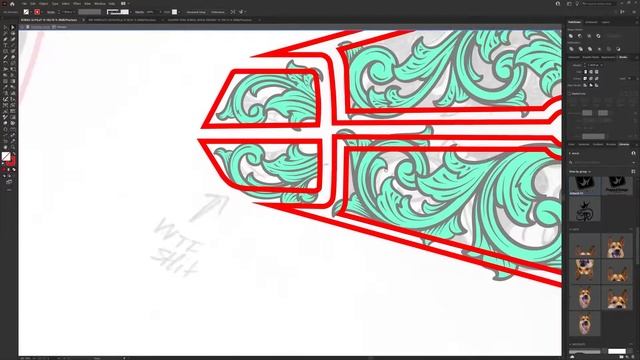Open the Arrange Documents icon in menu bar
This screenshot has height=360, width=640.
click(124, 4)
